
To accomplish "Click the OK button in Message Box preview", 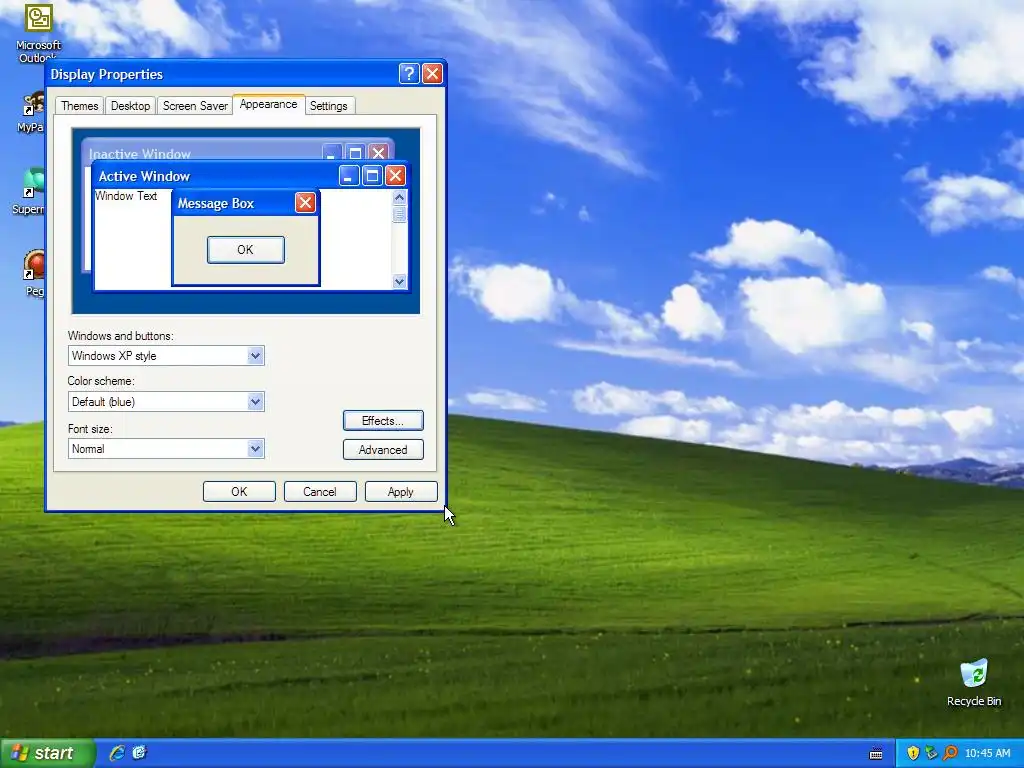I will [x=246, y=249].
